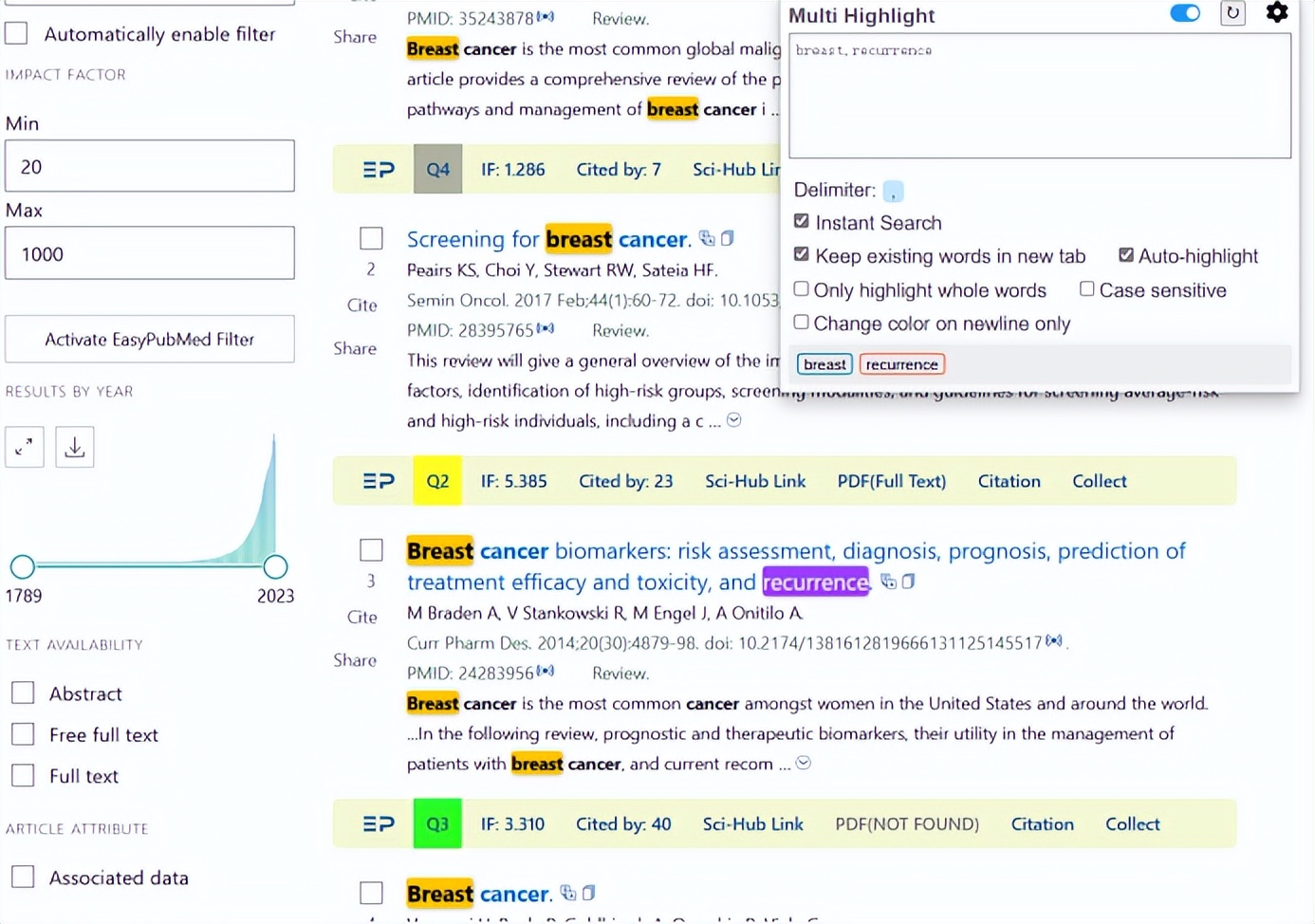Click the 1789 start-year slider handle
Viewport: 1315px width, 924px height.
(x=22, y=566)
